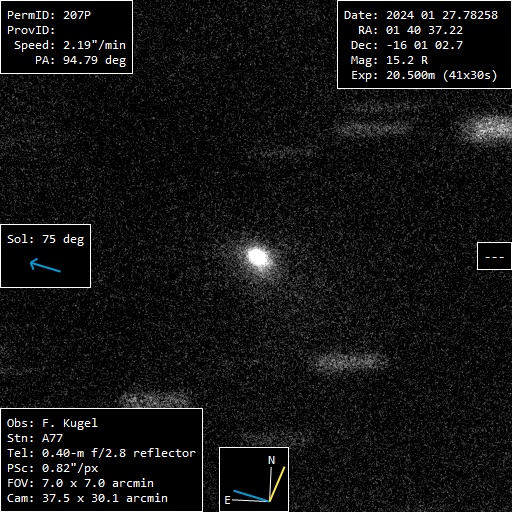The image size is (512, 512).
Task: Click the PermID 207P text
Action: (49, 15)
